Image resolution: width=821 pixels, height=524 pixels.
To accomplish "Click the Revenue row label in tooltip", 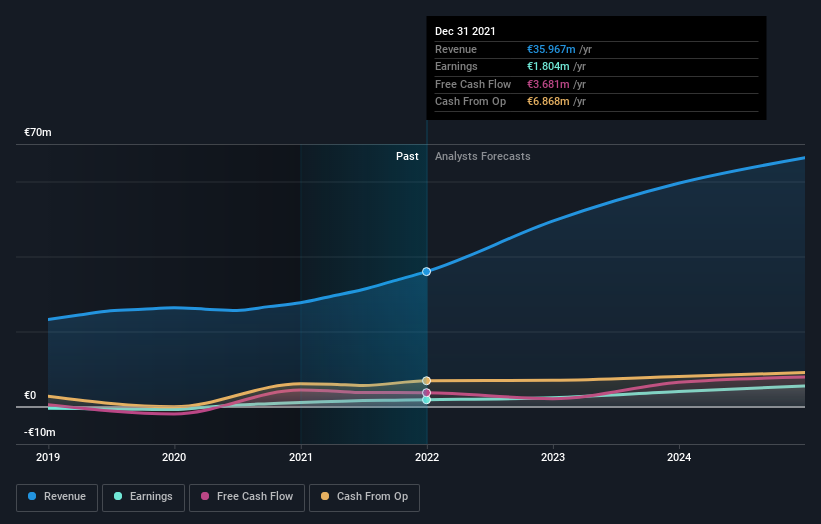I will click(x=456, y=49).
